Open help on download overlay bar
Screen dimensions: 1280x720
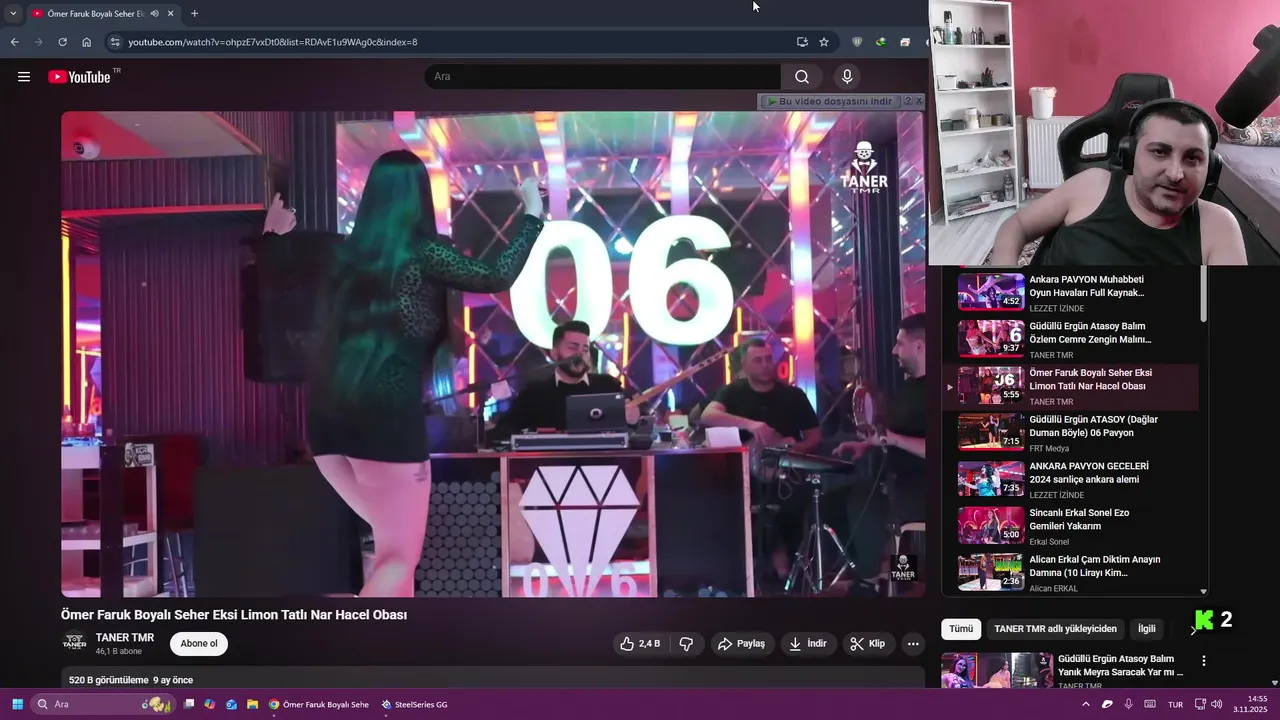click(907, 101)
